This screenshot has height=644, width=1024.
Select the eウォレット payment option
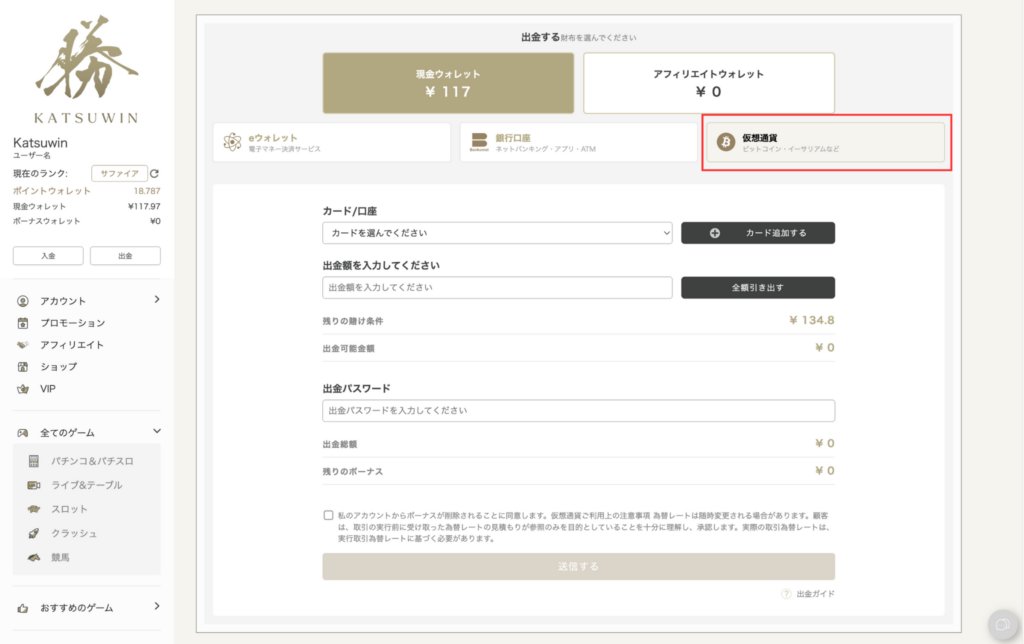[x=331, y=143]
